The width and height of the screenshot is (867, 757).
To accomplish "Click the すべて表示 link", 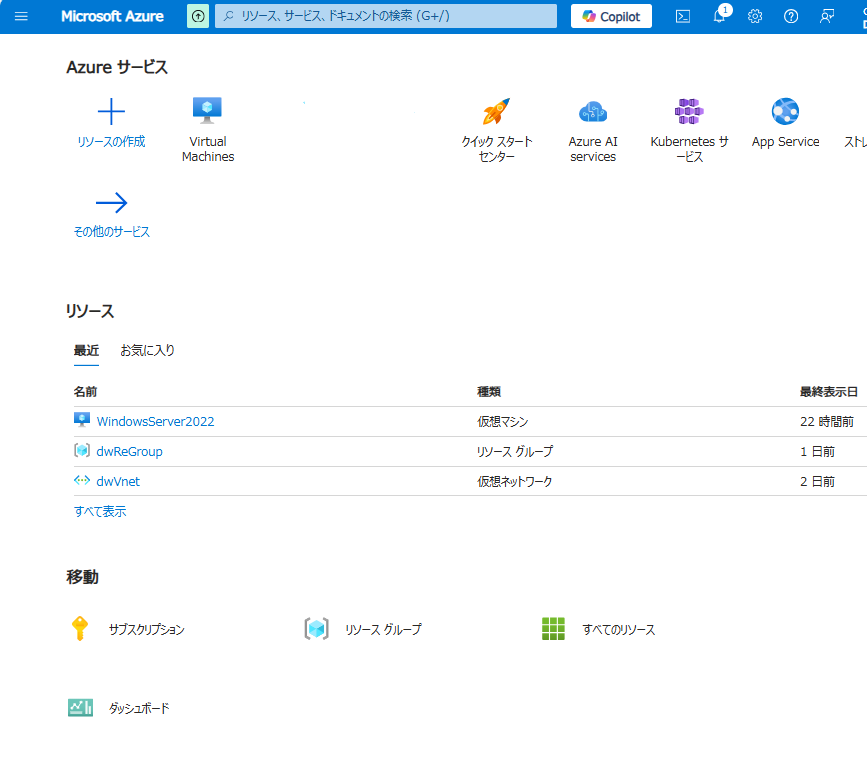I will click(x=100, y=511).
